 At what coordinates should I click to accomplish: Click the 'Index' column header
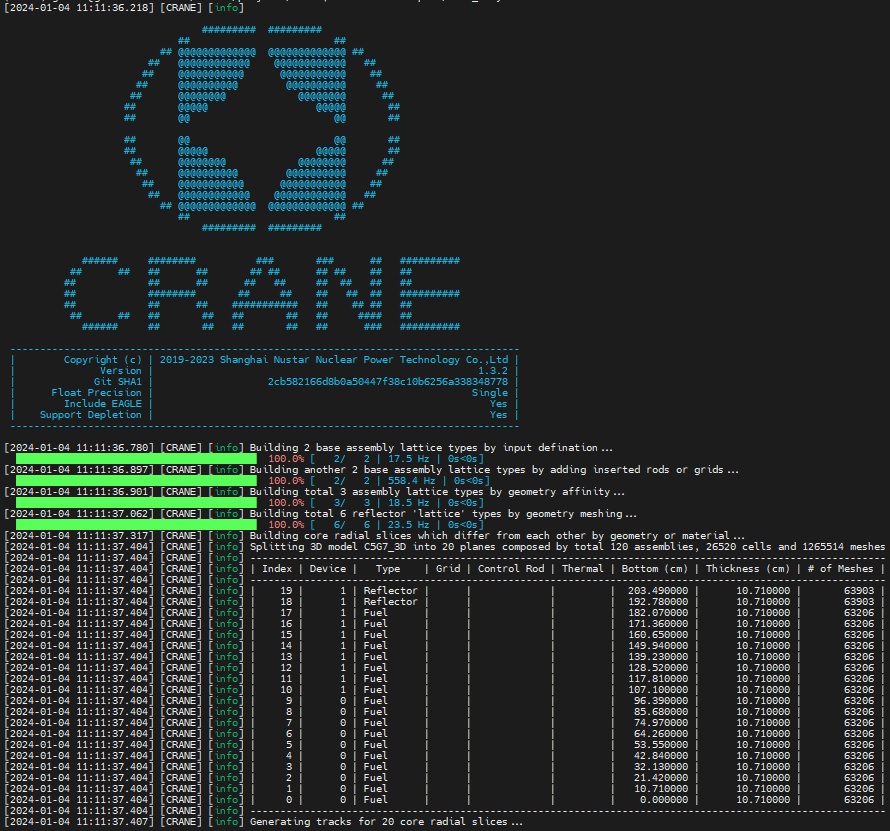tap(277, 569)
